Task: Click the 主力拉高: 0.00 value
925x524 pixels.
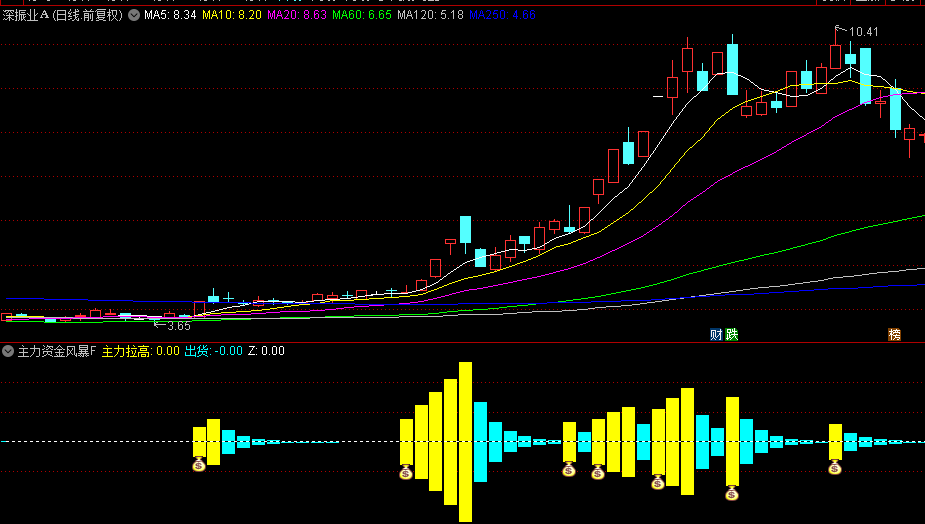Action: pyautogui.click(x=140, y=351)
